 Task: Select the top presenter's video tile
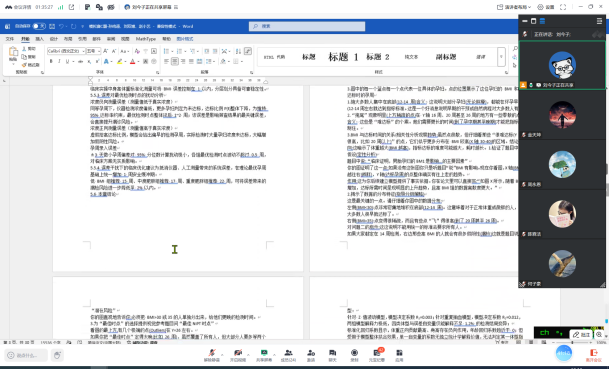562,65
